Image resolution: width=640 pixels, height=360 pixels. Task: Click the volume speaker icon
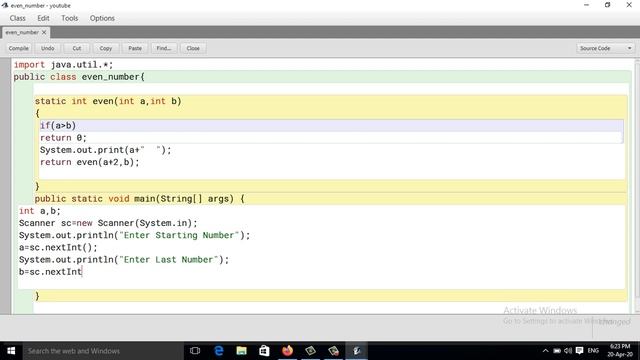568,351
